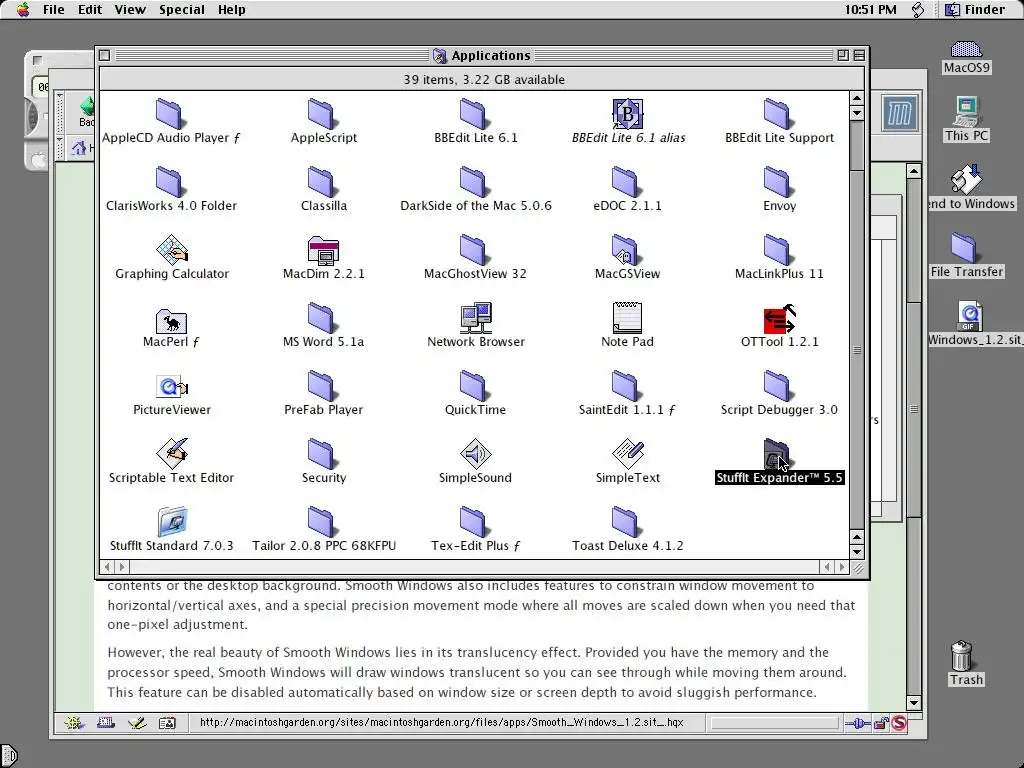1024x768 pixels.
Task: Open the Help menu
Action: click(231, 9)
